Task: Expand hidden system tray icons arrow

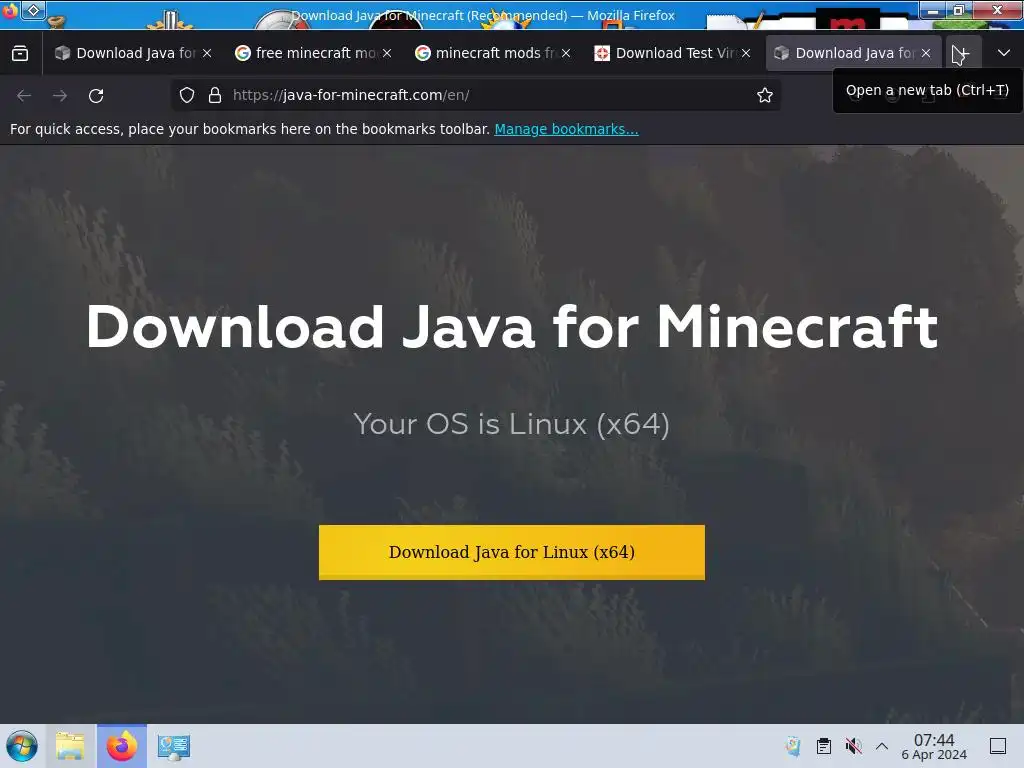Action: coord(882,746)
